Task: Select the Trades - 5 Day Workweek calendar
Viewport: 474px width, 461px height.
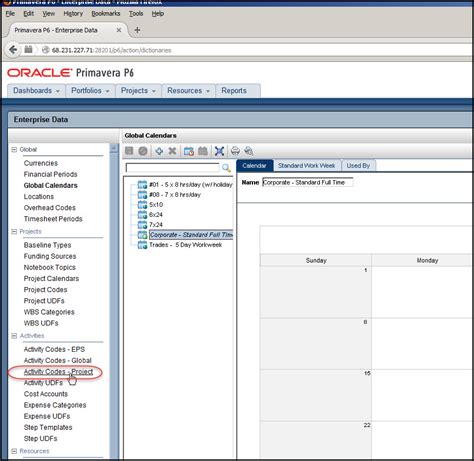Action: (x=185, y=245)
